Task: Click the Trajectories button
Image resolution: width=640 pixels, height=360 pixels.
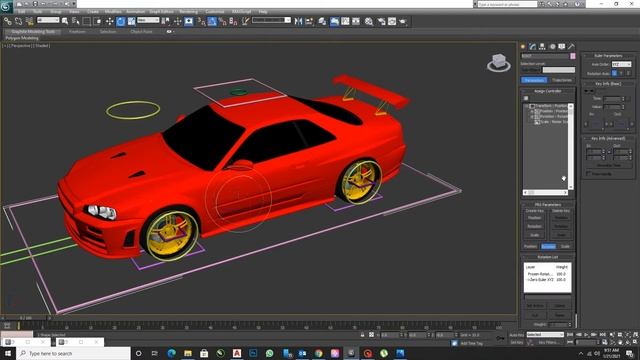Action: (x=562, y=80)
